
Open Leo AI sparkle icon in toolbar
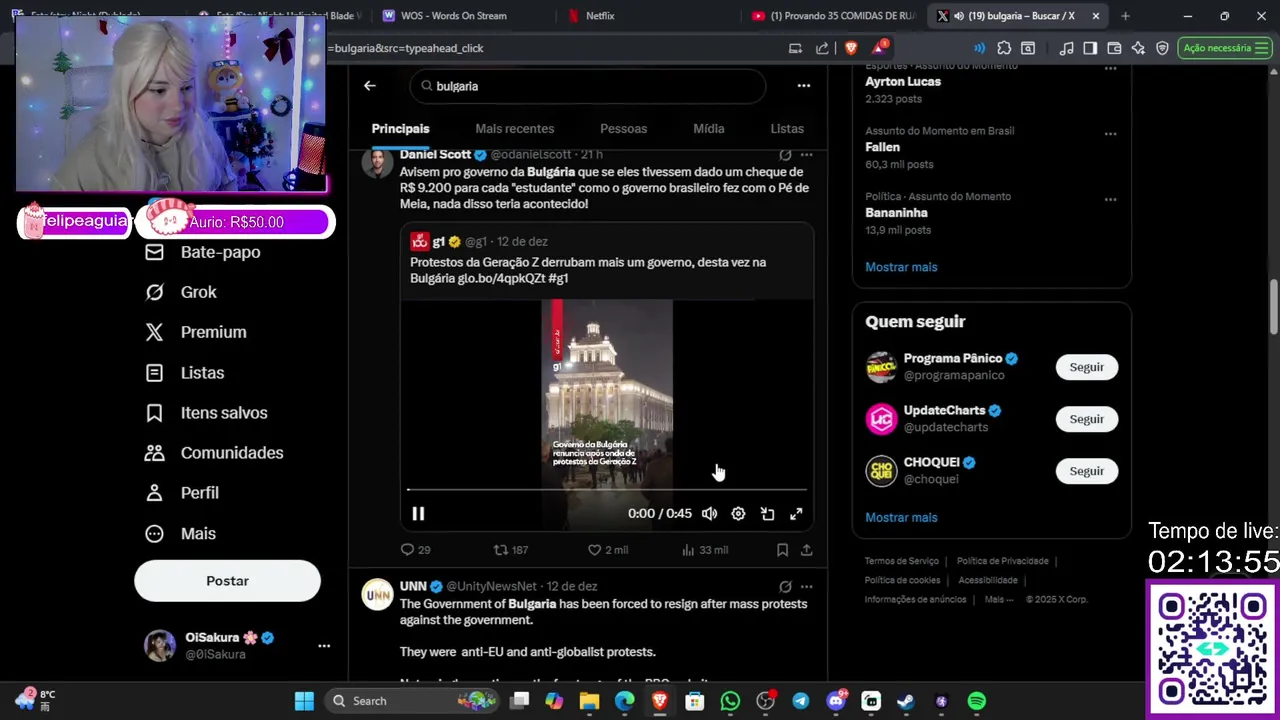pyautogui.click(x=1138, y=48)
